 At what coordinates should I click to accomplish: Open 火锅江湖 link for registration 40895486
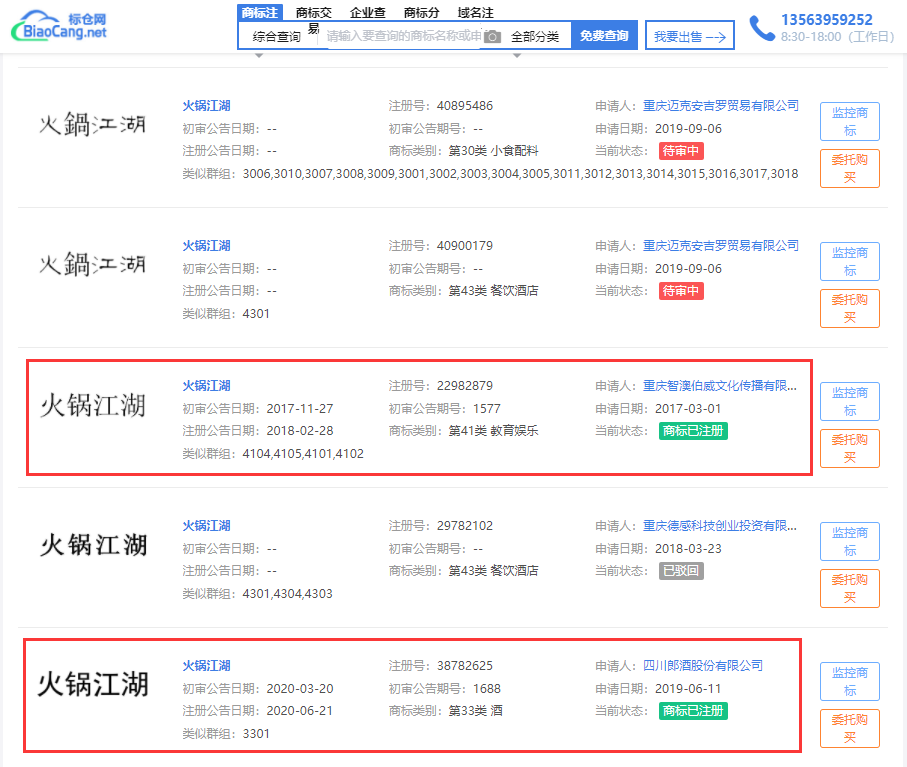(207, 106)
